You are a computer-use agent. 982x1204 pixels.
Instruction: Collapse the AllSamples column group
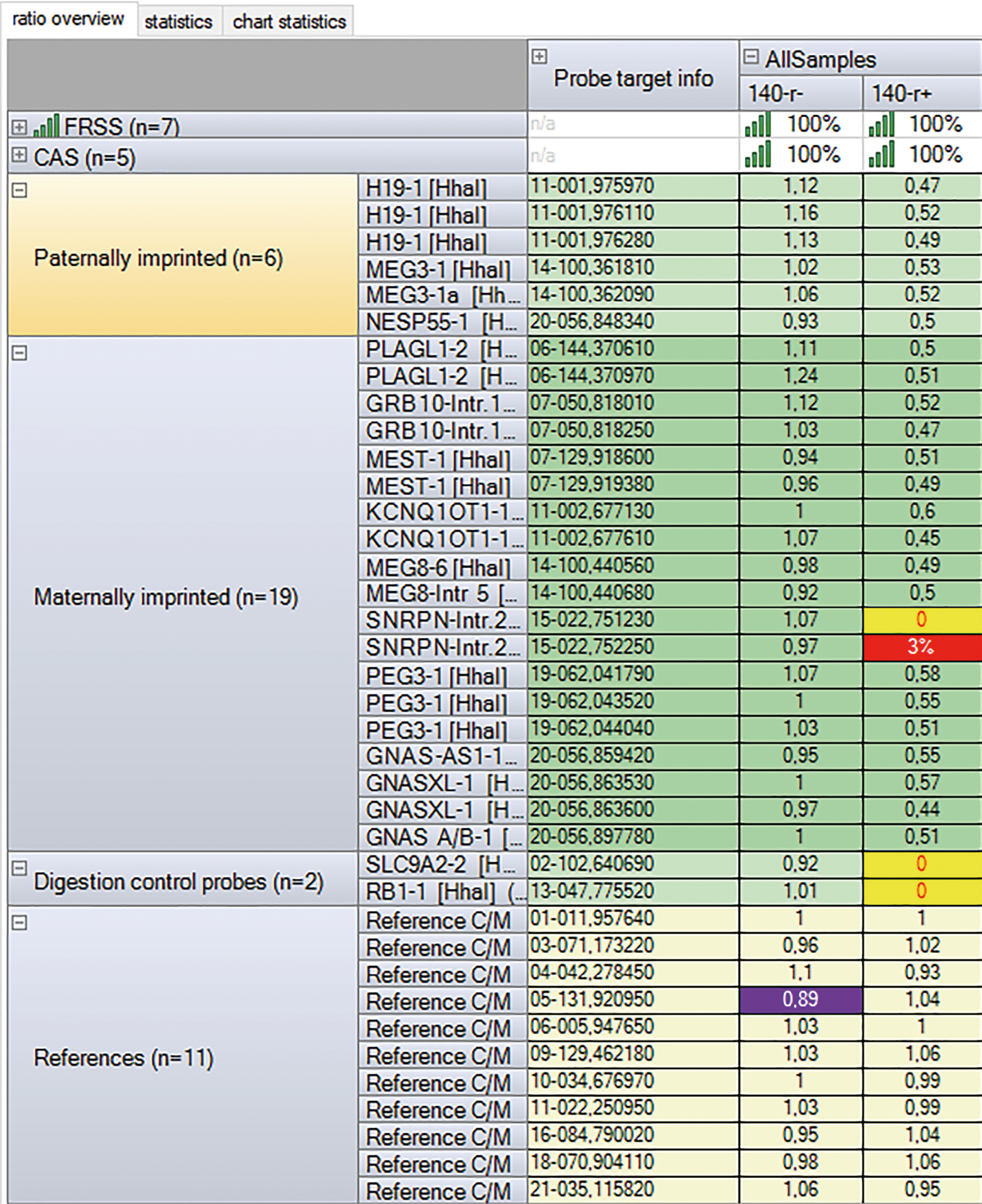[x=751, y=56]
